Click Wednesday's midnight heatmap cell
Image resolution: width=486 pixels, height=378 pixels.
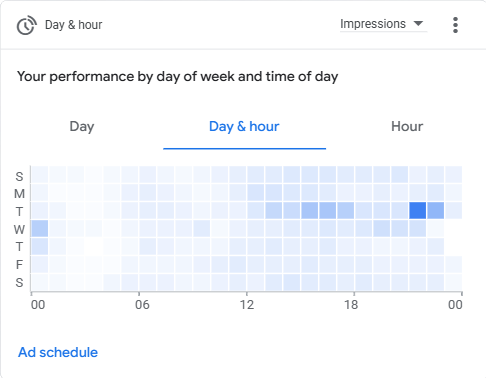(x=40, y=229)
